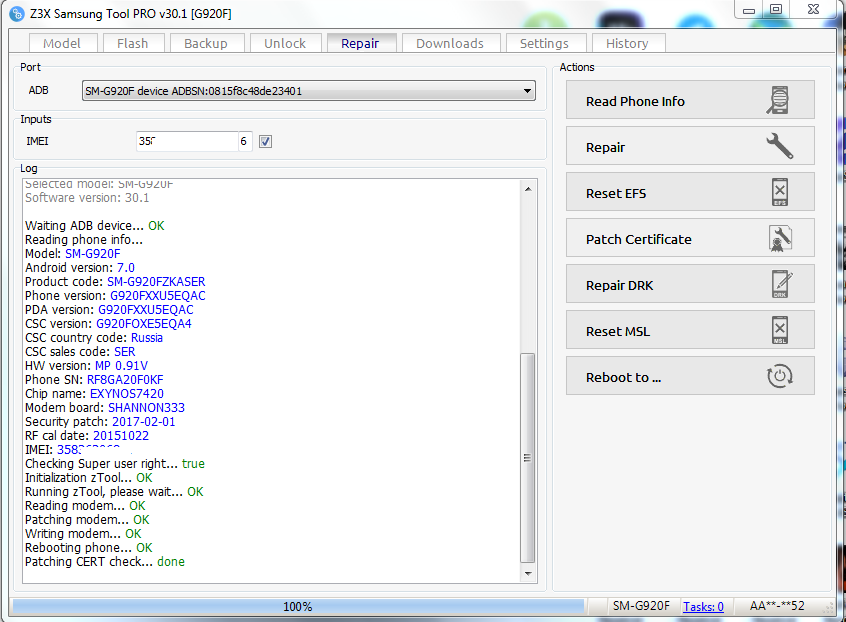
Task: Click the MSL phone icon on Reset MSL
Action: point(780,330)
